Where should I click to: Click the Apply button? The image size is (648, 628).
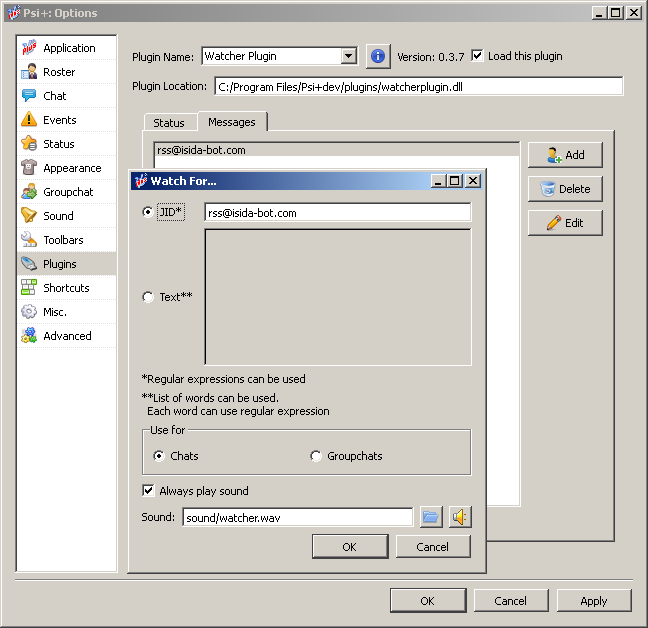pyautogui.click(x=593, y=601)
